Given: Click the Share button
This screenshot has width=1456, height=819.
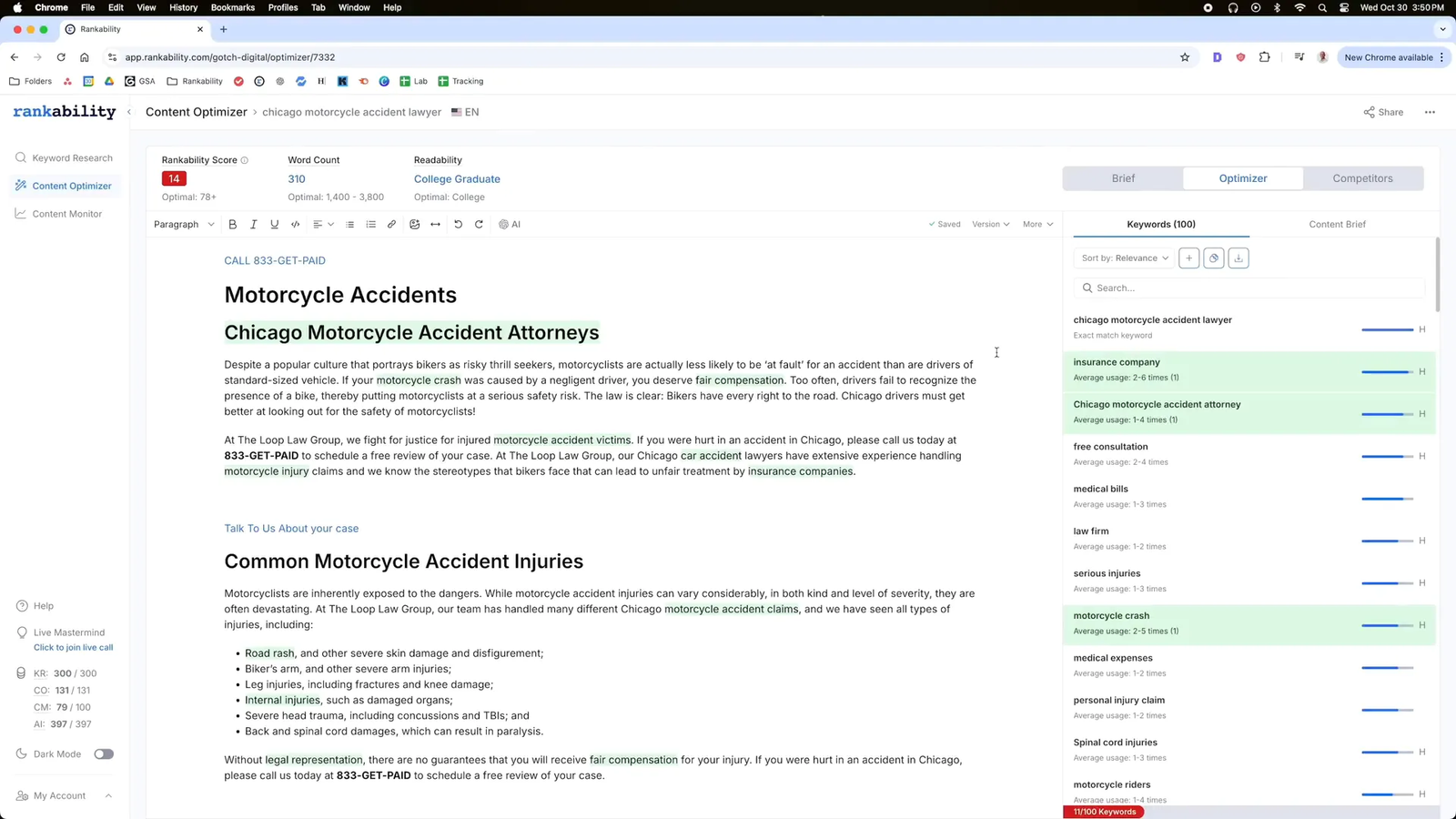Looking at the screenshot, I should [1383, 113].
